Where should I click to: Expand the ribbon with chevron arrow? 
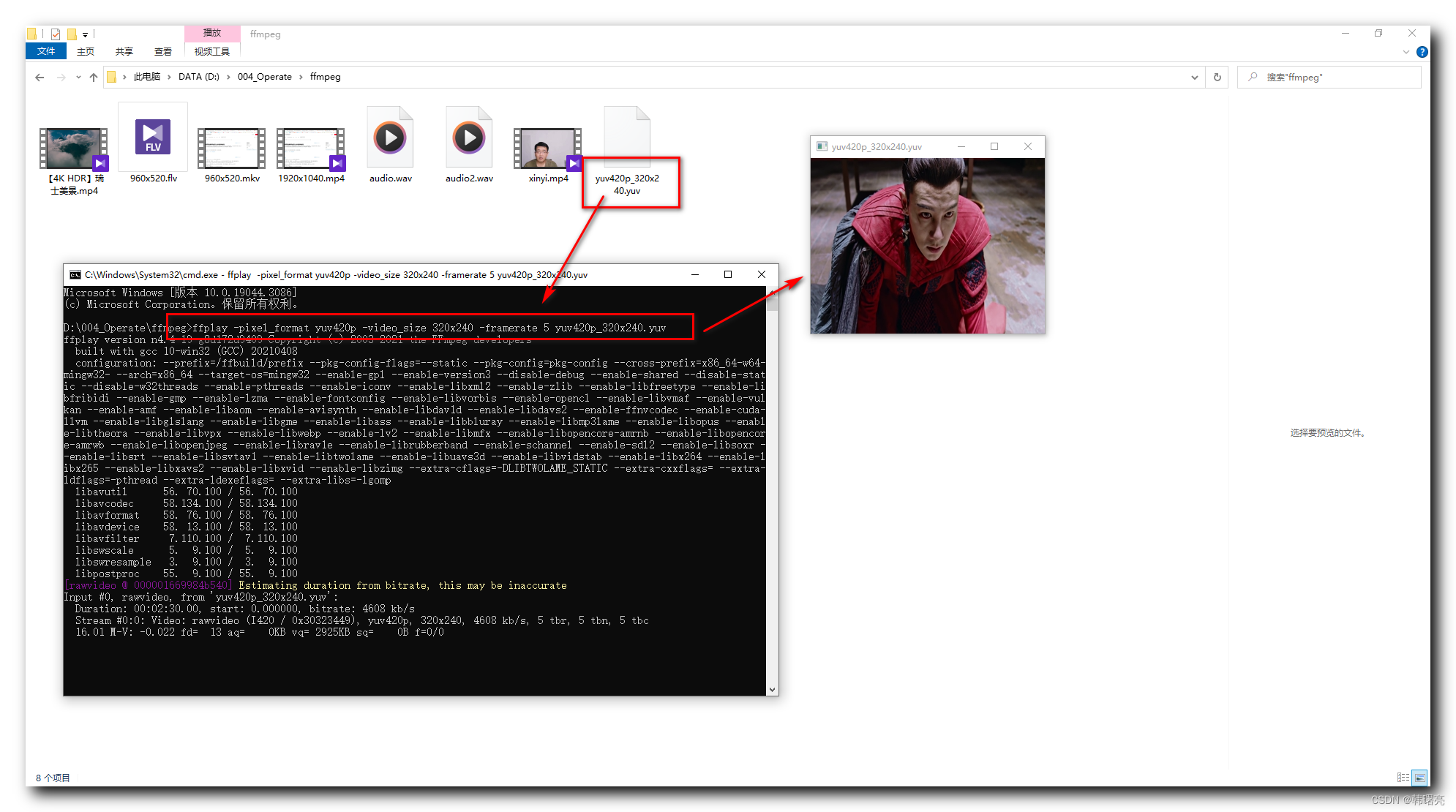1406,52
